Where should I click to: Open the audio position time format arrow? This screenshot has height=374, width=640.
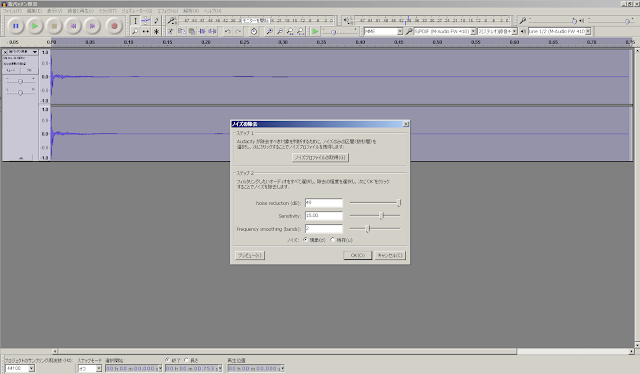[x=282, y=368]
